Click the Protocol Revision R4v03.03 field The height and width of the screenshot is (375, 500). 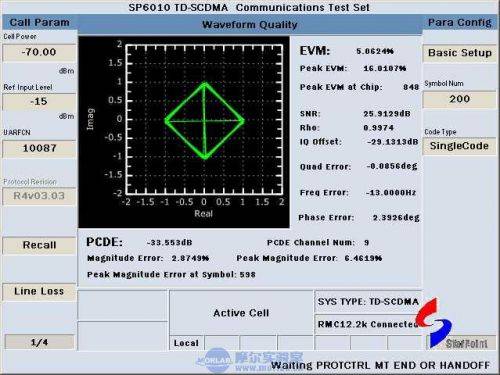(39, 196)
